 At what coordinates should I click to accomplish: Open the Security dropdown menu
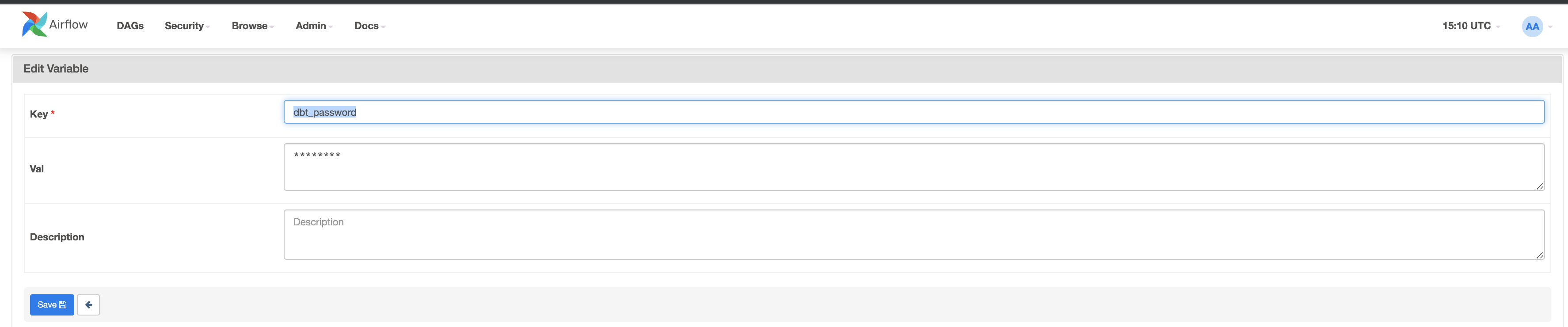[187, 26]
